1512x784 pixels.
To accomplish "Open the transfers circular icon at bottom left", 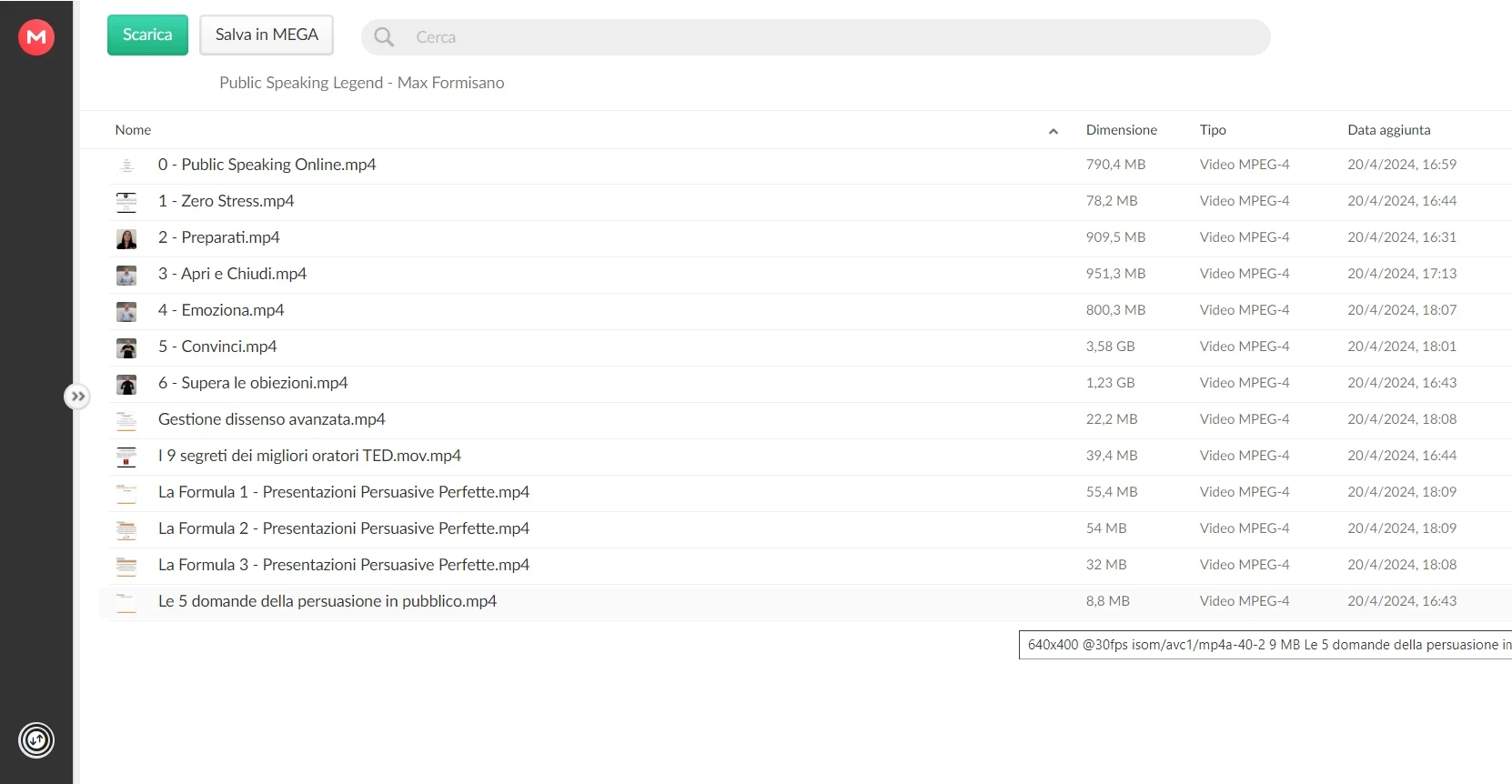I will coord(36,740).
